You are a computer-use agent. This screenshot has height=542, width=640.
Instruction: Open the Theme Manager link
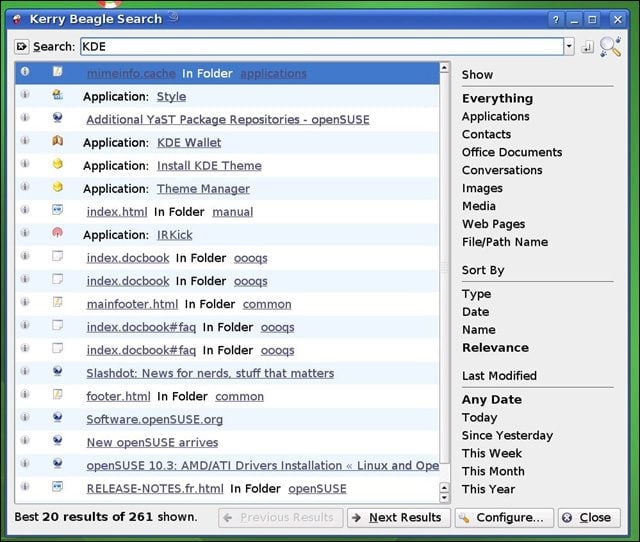203,189
